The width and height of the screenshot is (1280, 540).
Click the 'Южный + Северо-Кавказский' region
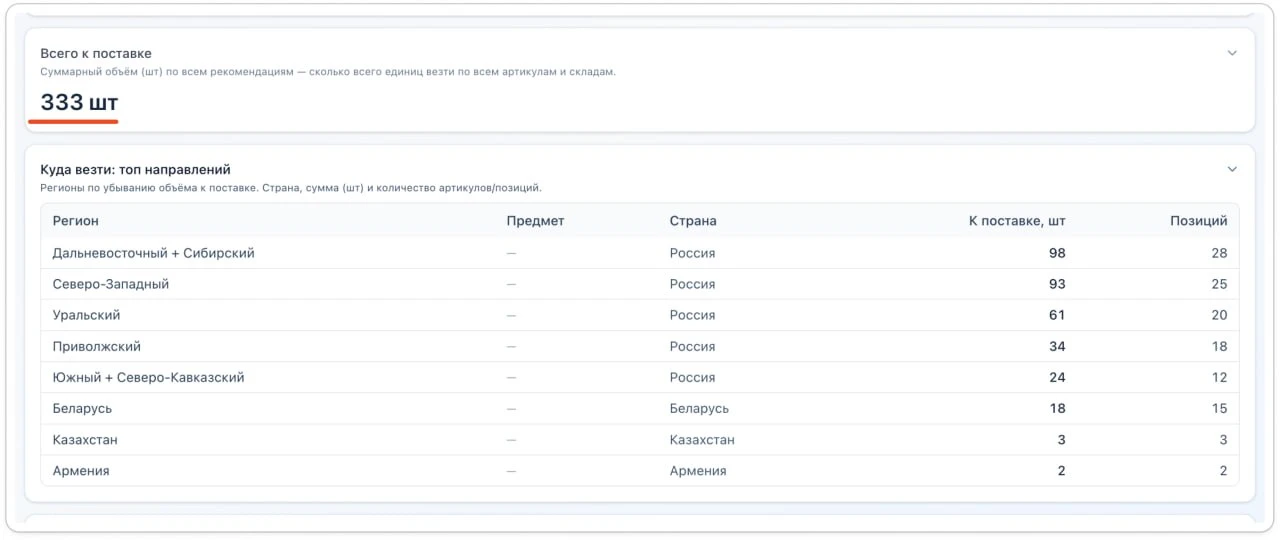coord(148,377)
